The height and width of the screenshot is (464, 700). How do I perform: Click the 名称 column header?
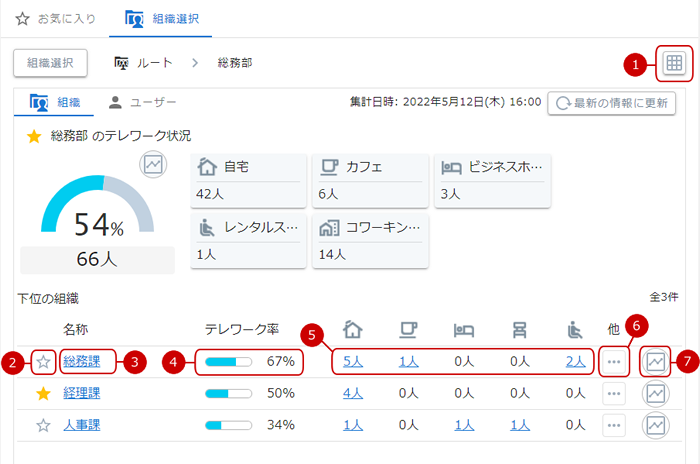point(75,330)
